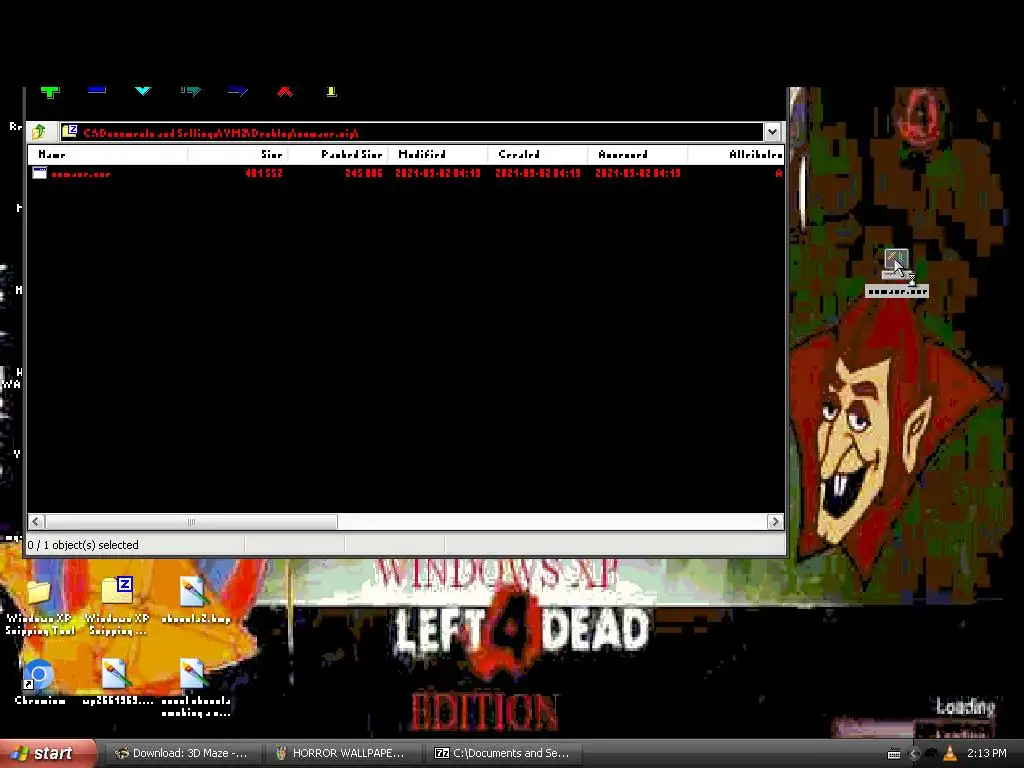This screenshot has height=768, width=1024.
Task: Sort by the Accessed column header
Action: [x=637, y=155]
